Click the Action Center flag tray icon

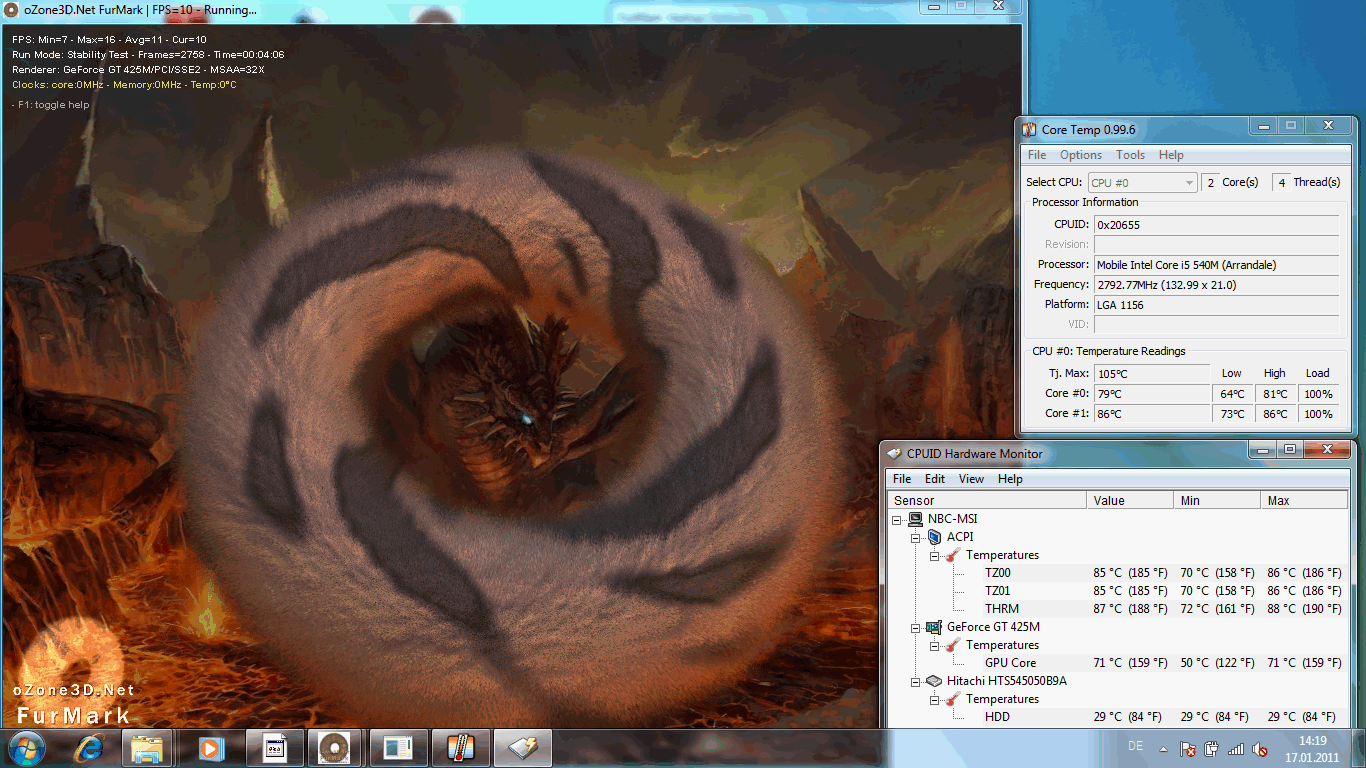(1188, 749)
